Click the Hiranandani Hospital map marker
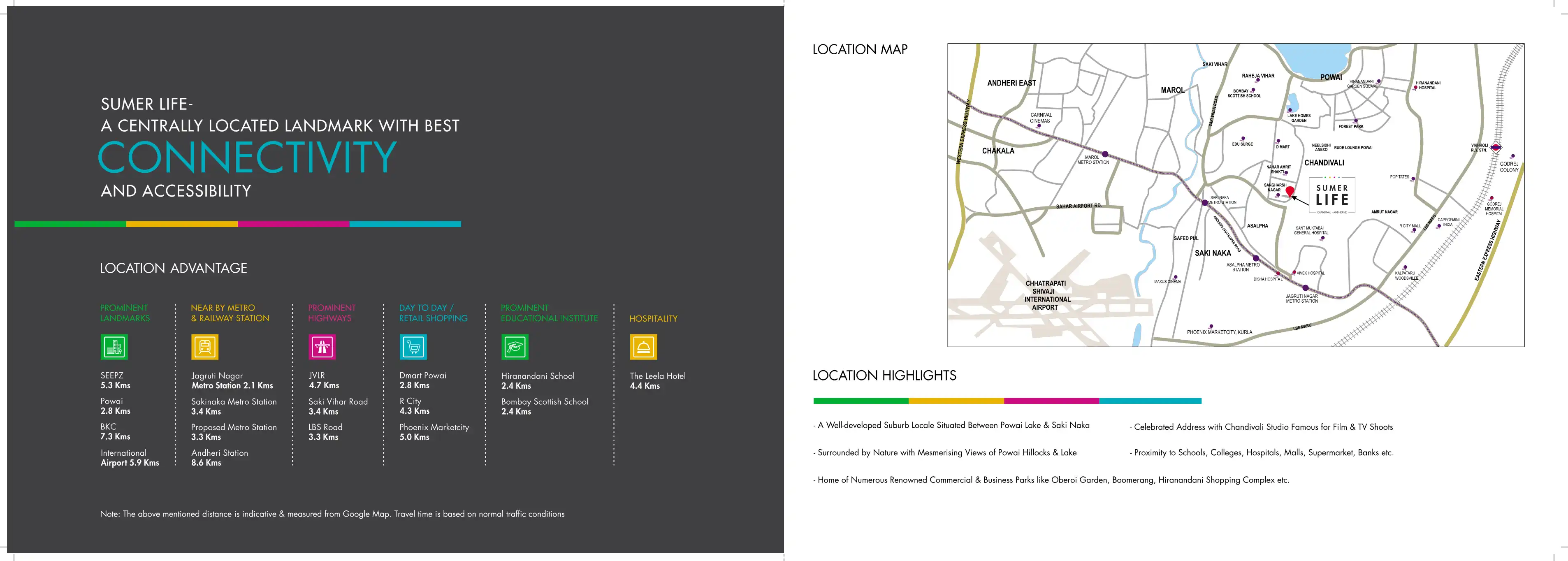 tap(1415, 88)
